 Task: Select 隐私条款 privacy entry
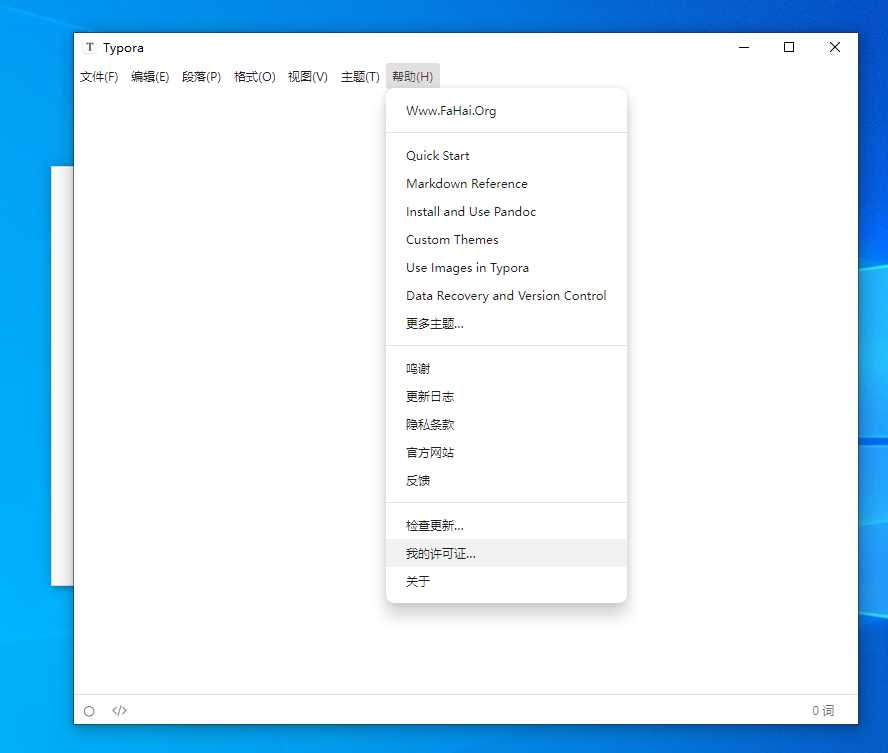[506, 425]
